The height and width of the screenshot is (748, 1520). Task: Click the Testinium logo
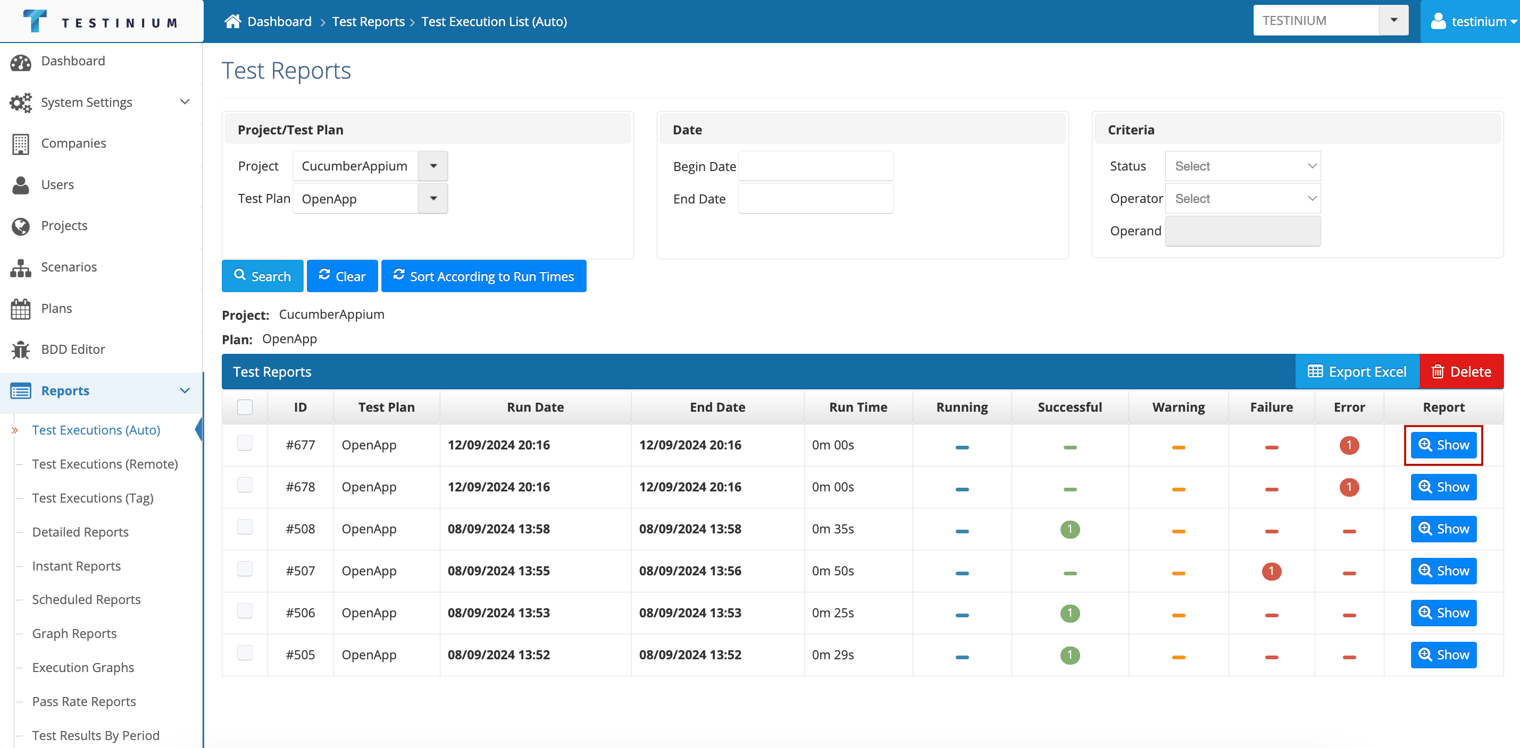point(101,21)
